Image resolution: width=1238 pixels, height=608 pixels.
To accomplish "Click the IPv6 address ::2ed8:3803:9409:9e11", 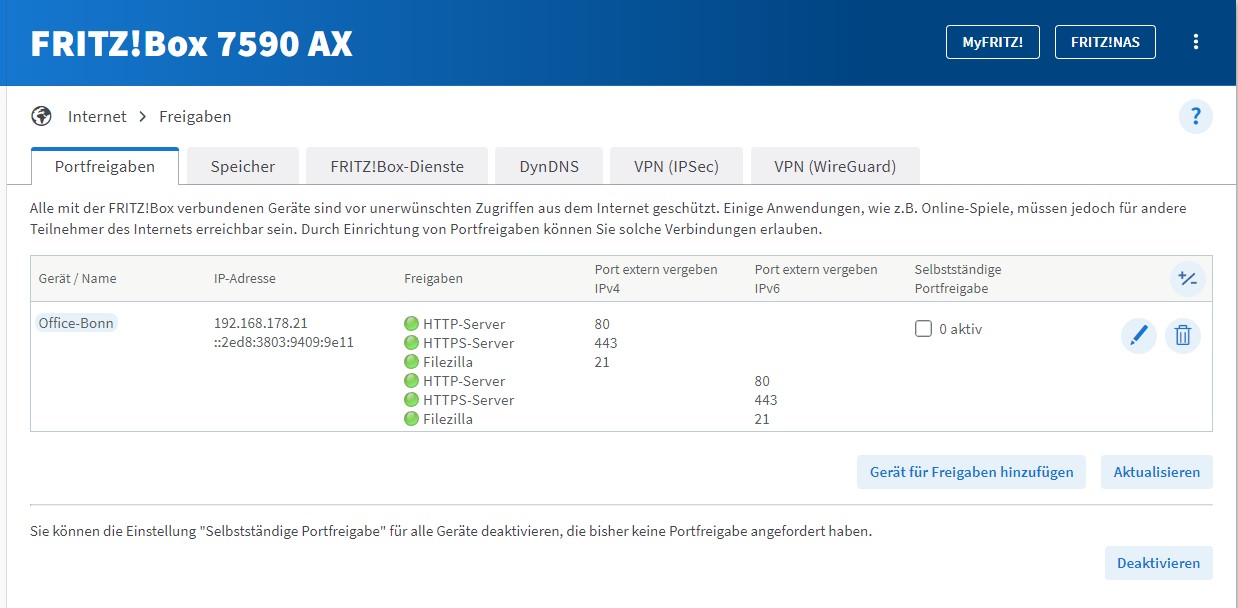I will pos(284,342).
